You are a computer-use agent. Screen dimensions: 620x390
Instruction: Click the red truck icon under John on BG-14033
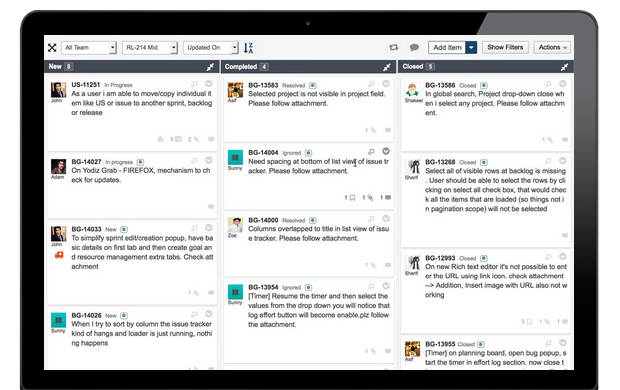[59, 256]
